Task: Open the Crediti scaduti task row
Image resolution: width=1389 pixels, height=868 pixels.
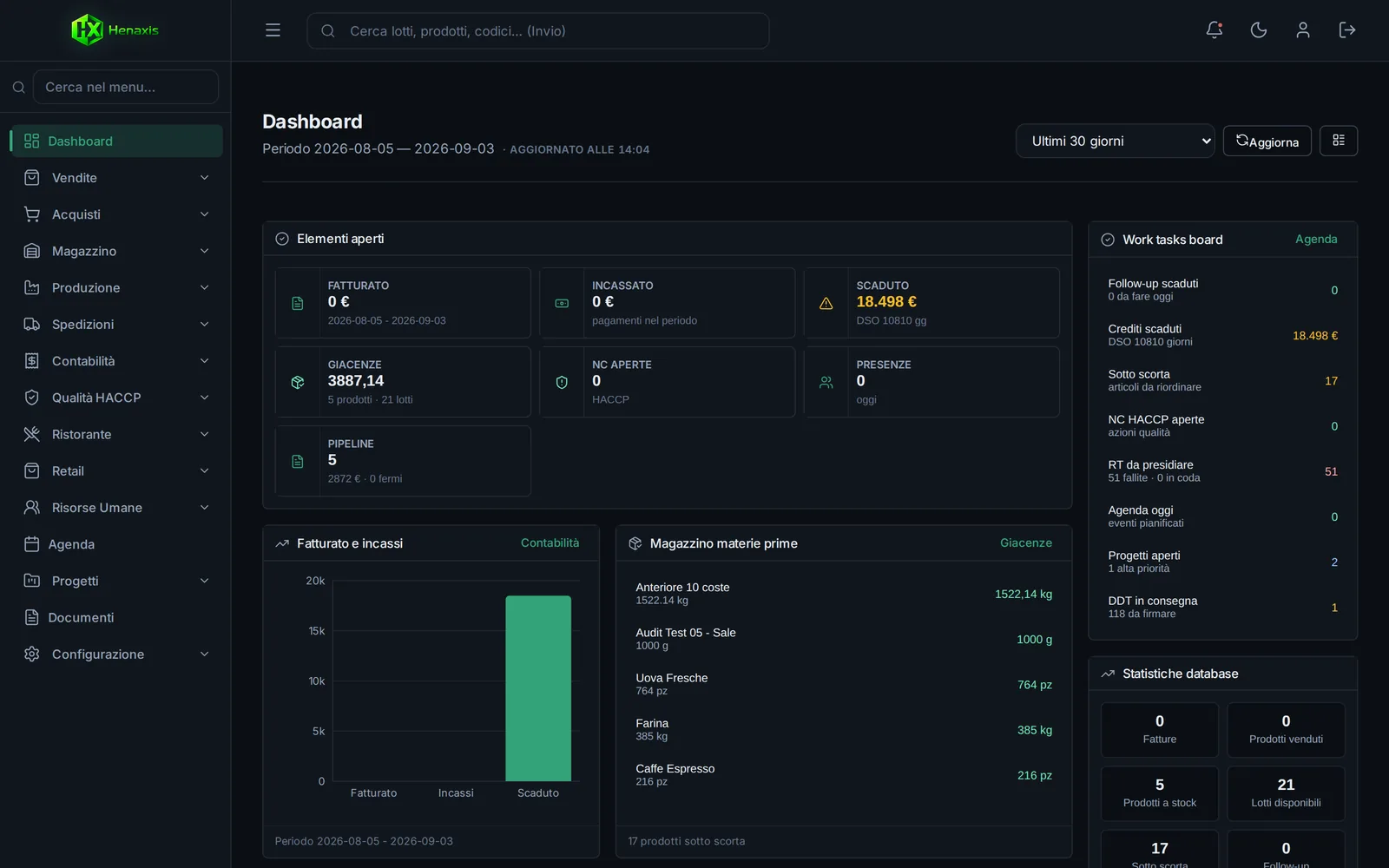Action: tap(1222, 335)
